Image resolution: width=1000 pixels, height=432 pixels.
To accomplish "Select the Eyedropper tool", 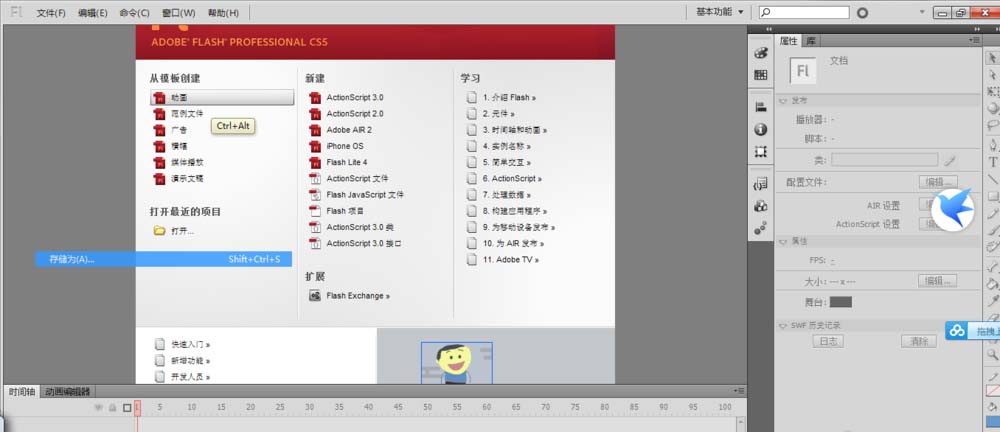I will (992, 301).
